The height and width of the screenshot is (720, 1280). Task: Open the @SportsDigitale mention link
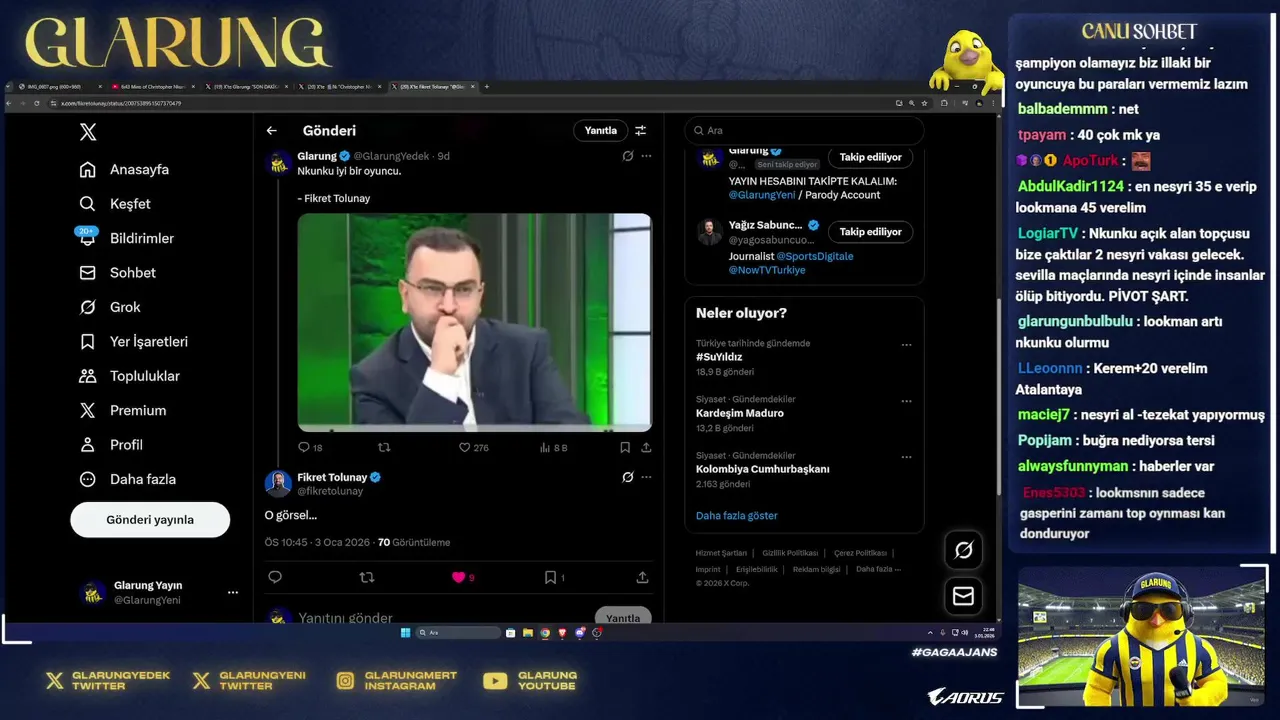(815, 256)
